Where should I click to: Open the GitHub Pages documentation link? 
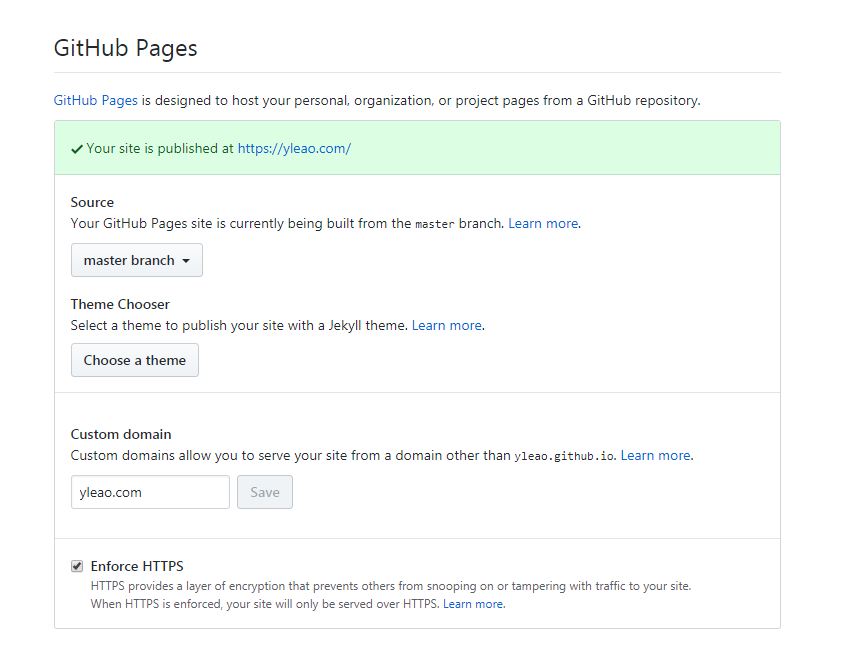click(96, 101)
